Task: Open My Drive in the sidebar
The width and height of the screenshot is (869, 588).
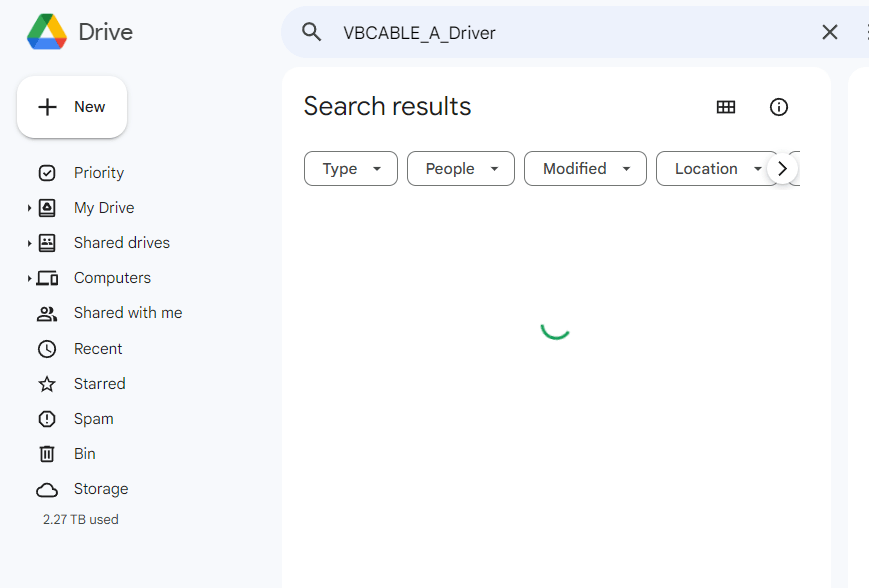Action: pos(104,208)
